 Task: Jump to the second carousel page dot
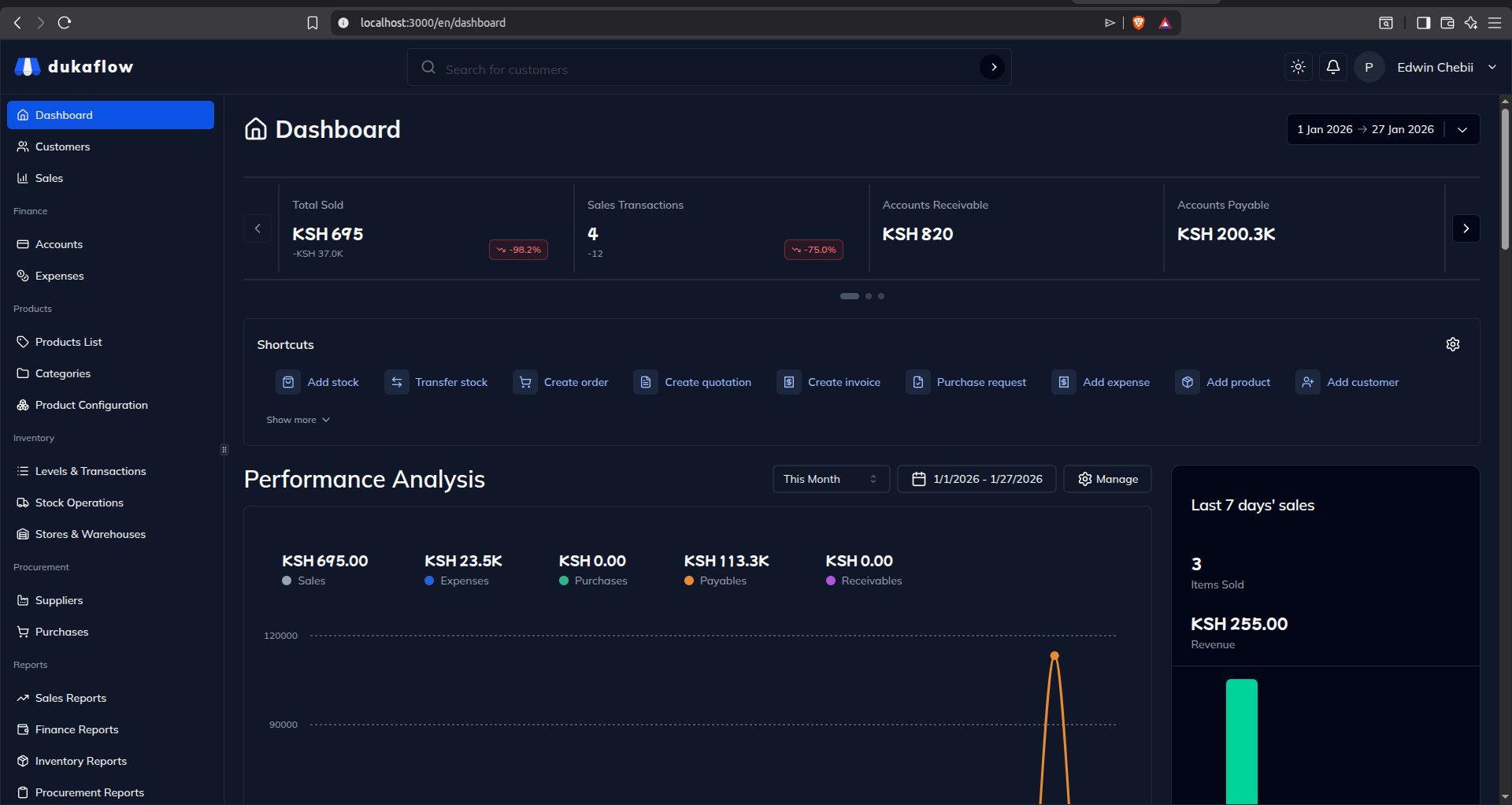[x=869, y=296]
